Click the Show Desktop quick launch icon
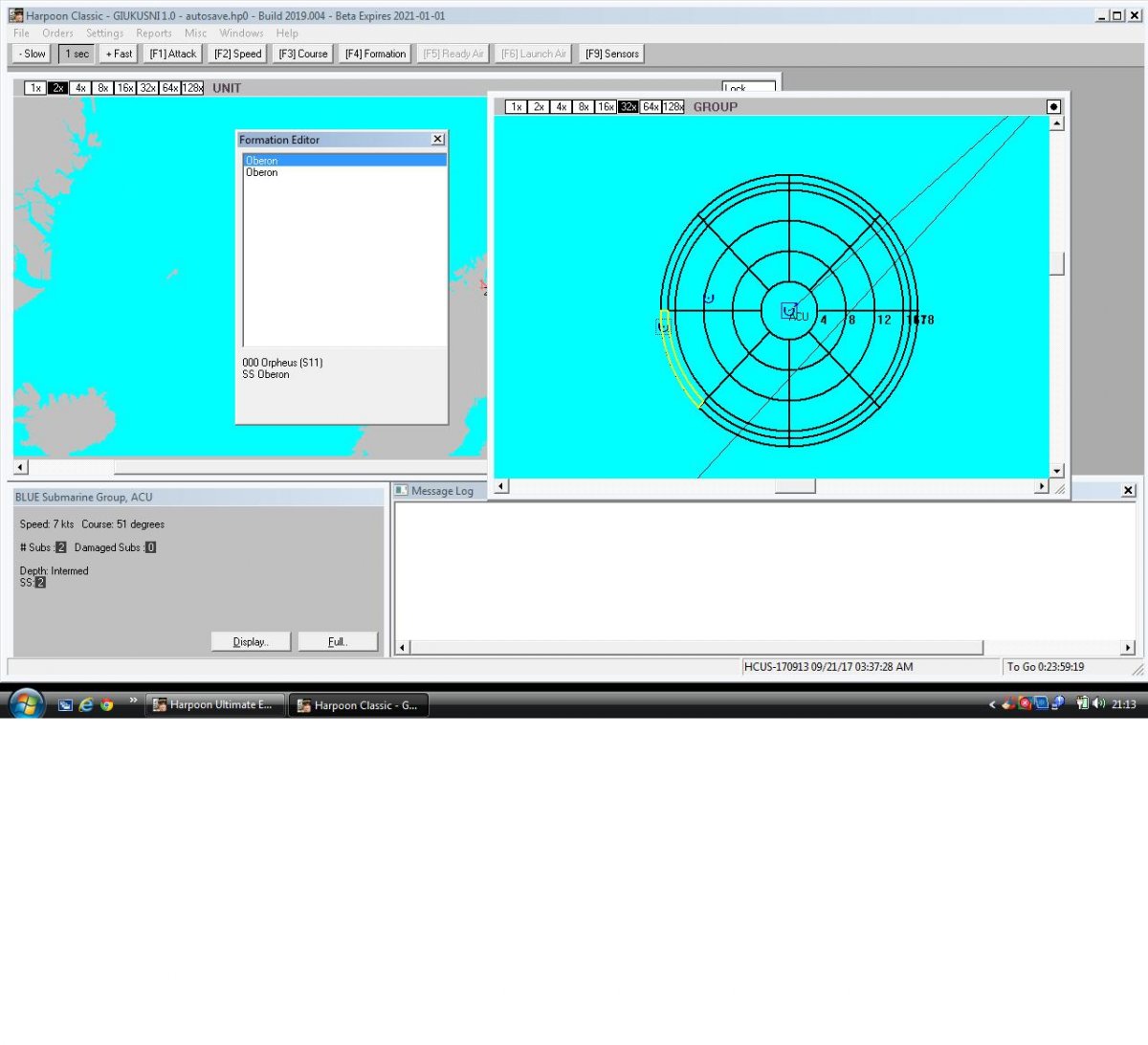This screenshot has width=1148, height=1045. (65, 704)
